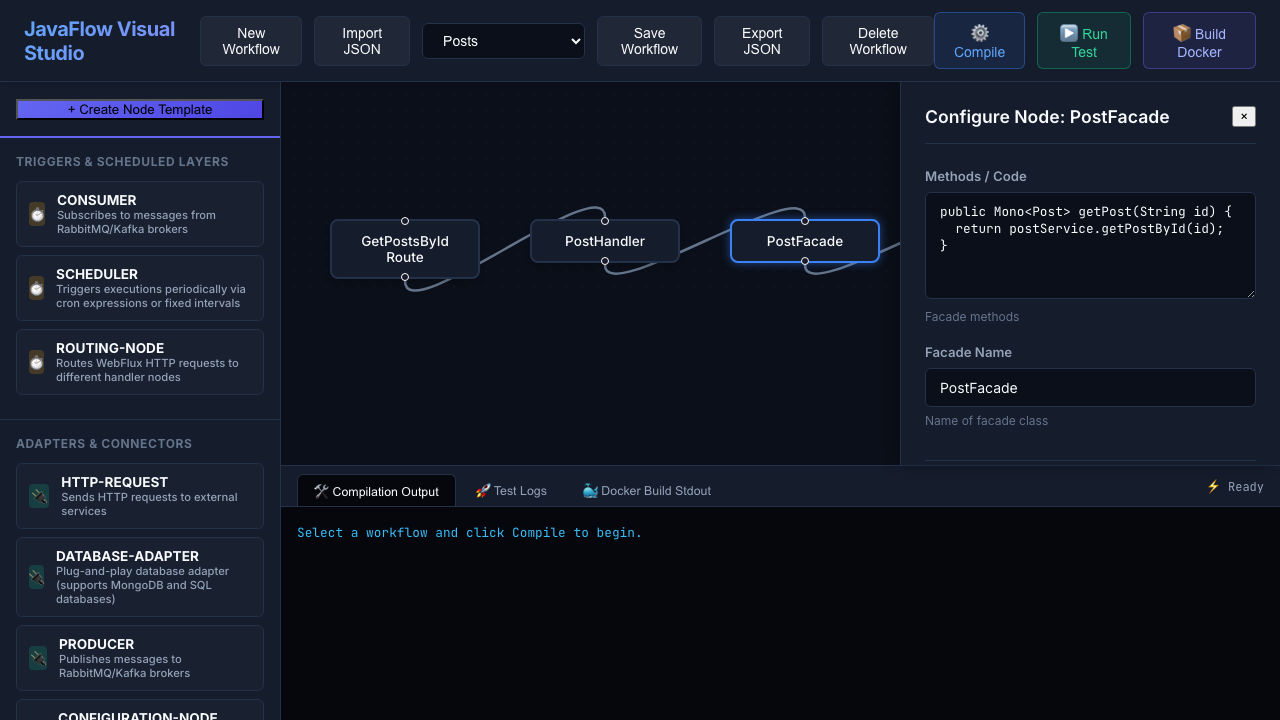
Task: Click the 'Select a workflow and click Compile' message
Action: pos(470,533)
